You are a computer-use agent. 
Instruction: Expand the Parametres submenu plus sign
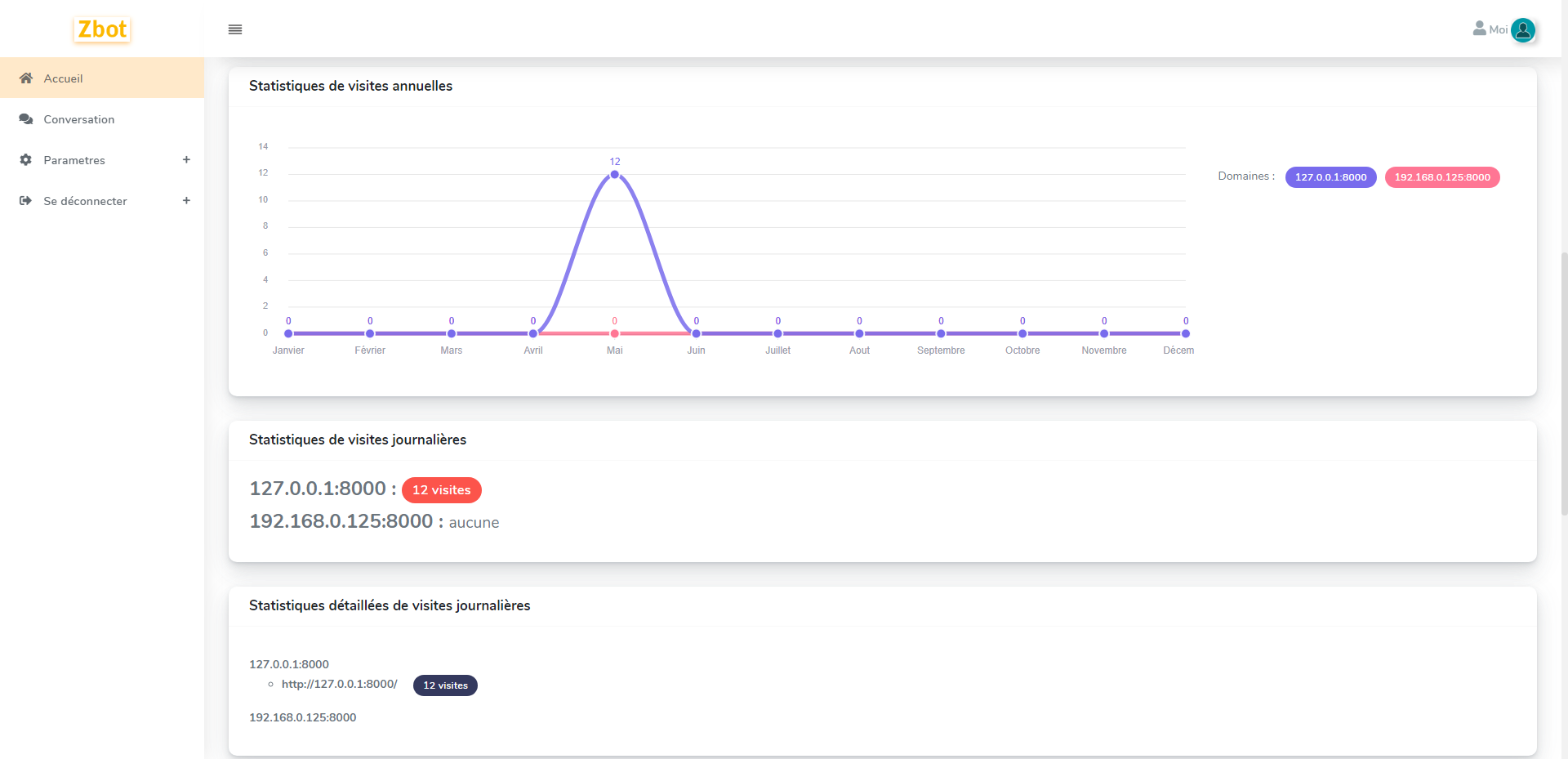pyautogui.click(x=186, y=160)
